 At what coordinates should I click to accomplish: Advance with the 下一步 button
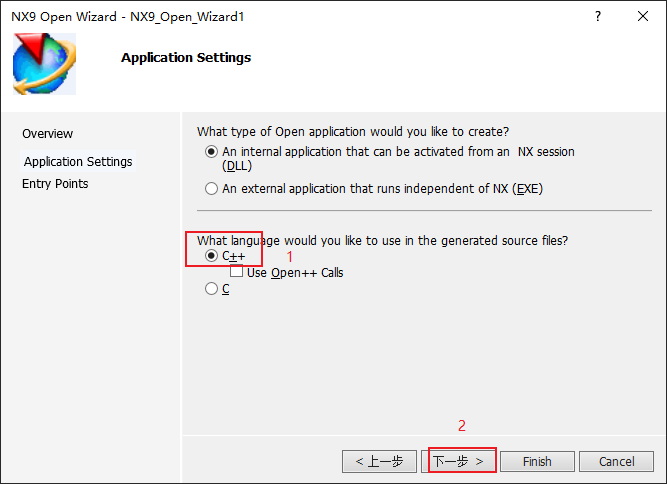tap(458, 461)
